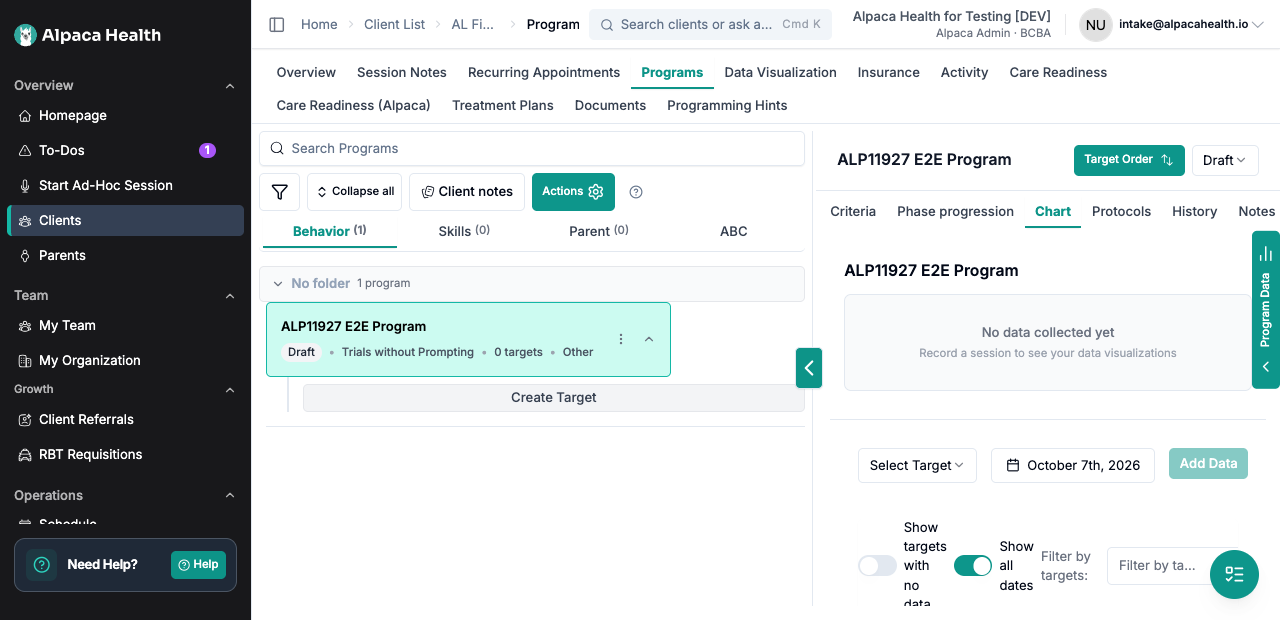Click the Search clients or ask field
This screenshot has height=620, width=1280.
point(710,24)
